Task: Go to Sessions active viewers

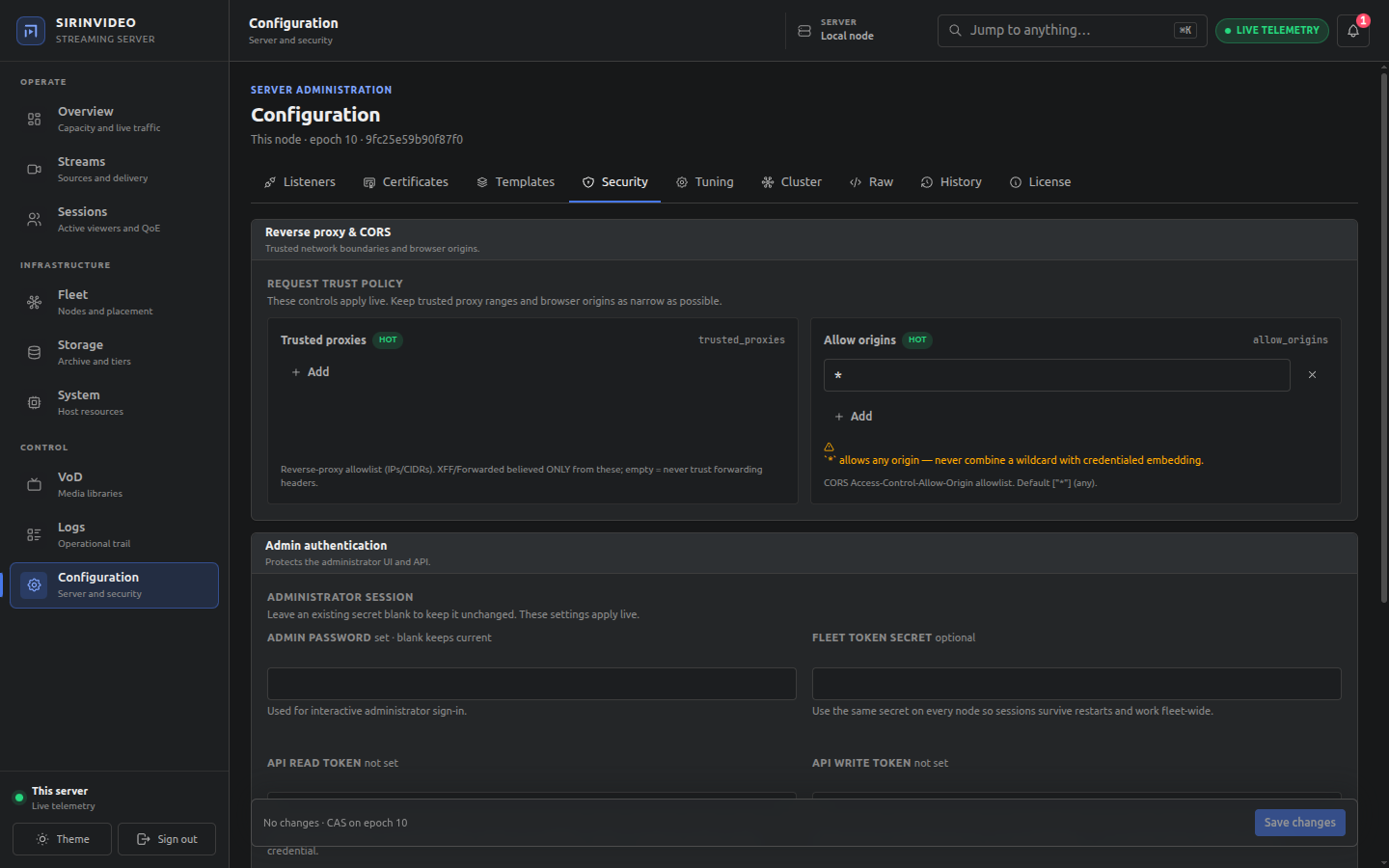Action: click(114, 220)
